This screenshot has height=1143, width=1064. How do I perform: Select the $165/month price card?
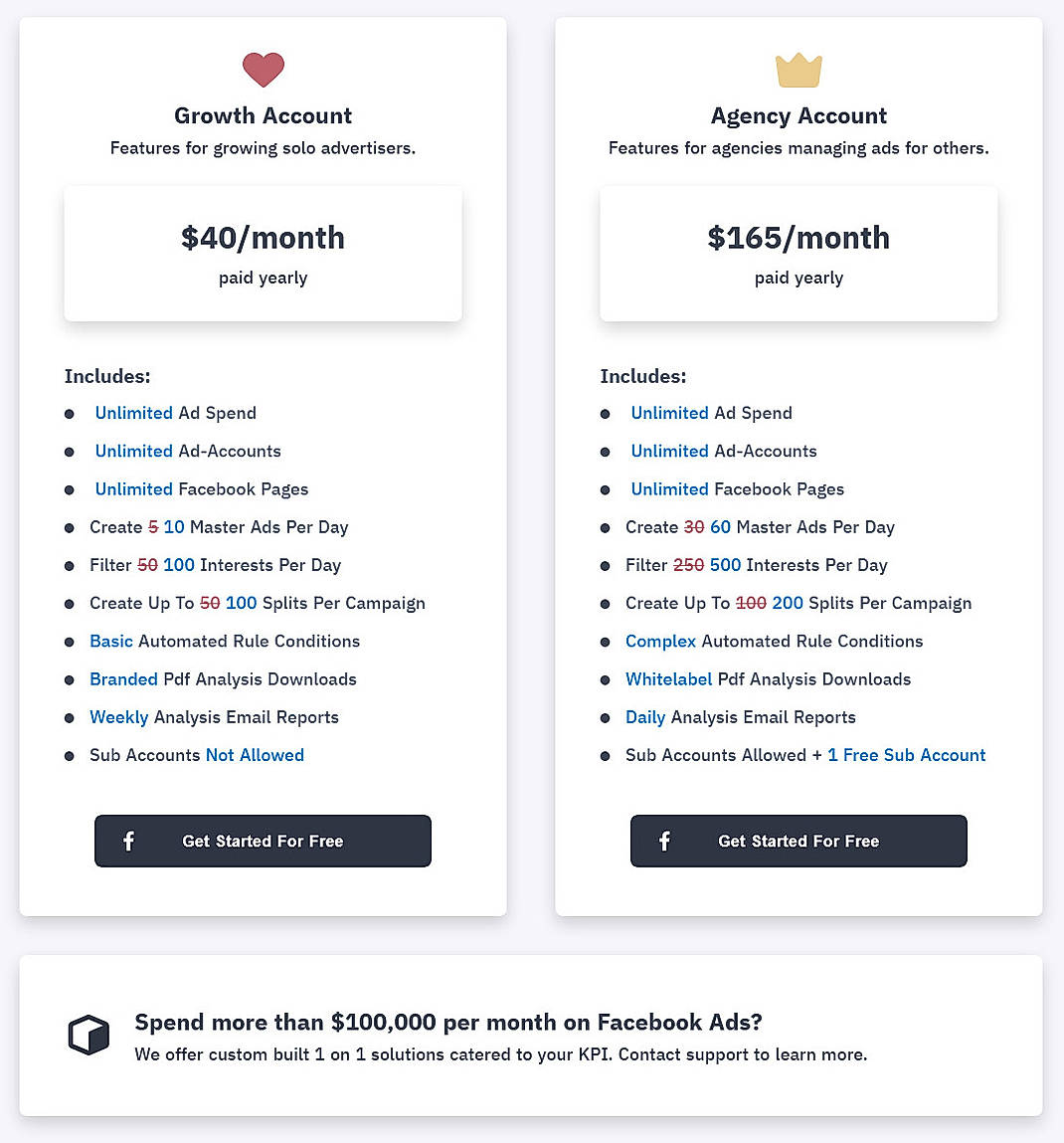pos(798,254)
